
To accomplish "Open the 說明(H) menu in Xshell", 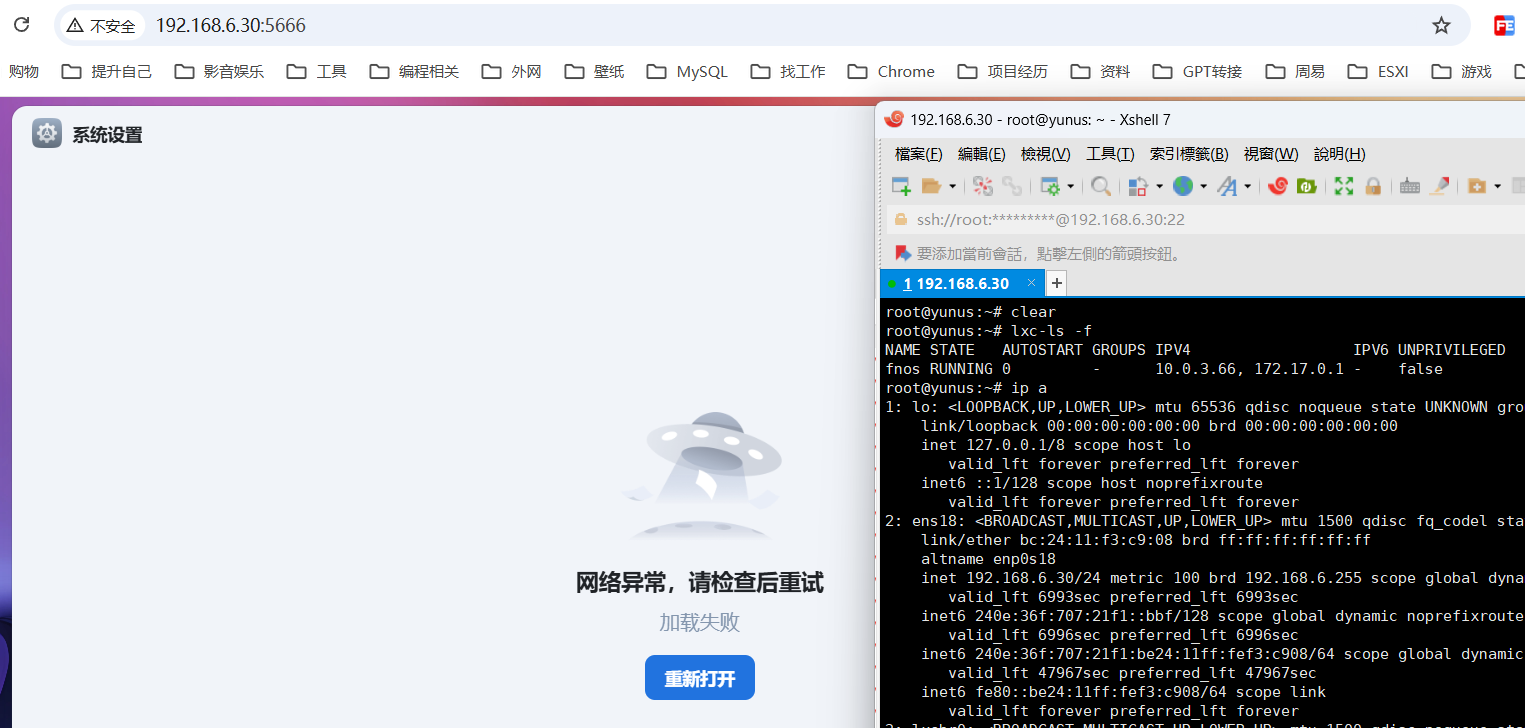I will pyautogui.click(x=1339, y=154).
